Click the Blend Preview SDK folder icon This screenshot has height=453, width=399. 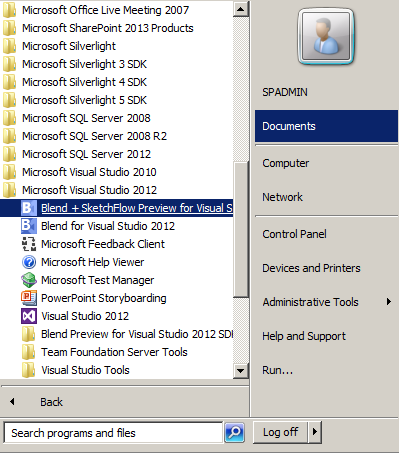[29, 334]
